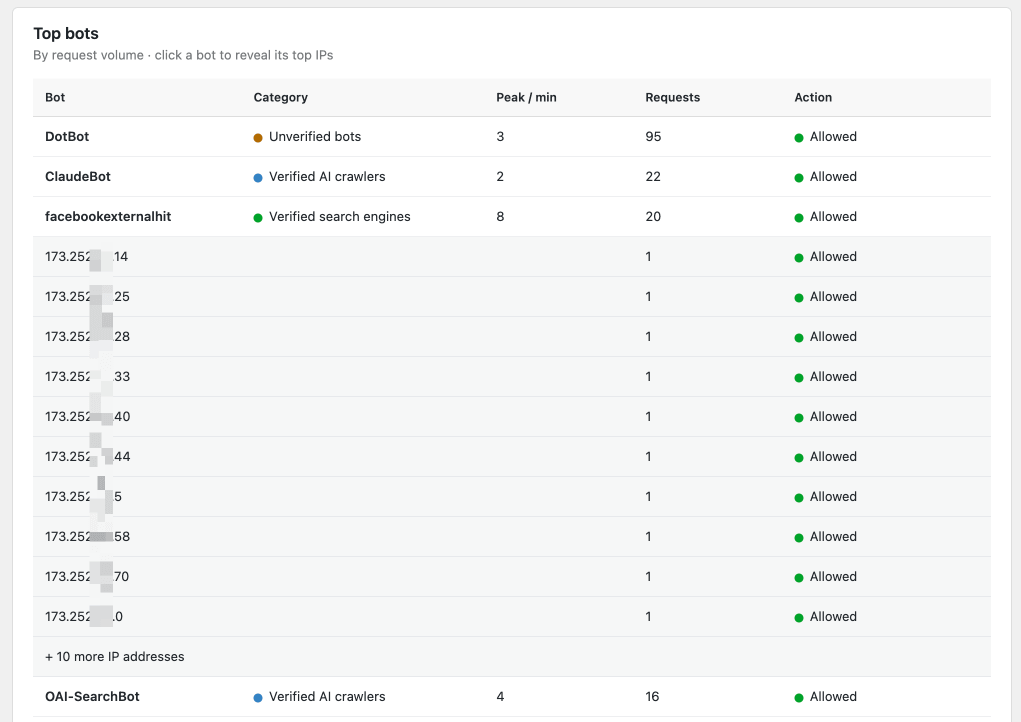Click the 'Unverified bots' category label
The width and height of the screenshot is (1021, 722).
(315, 137)
